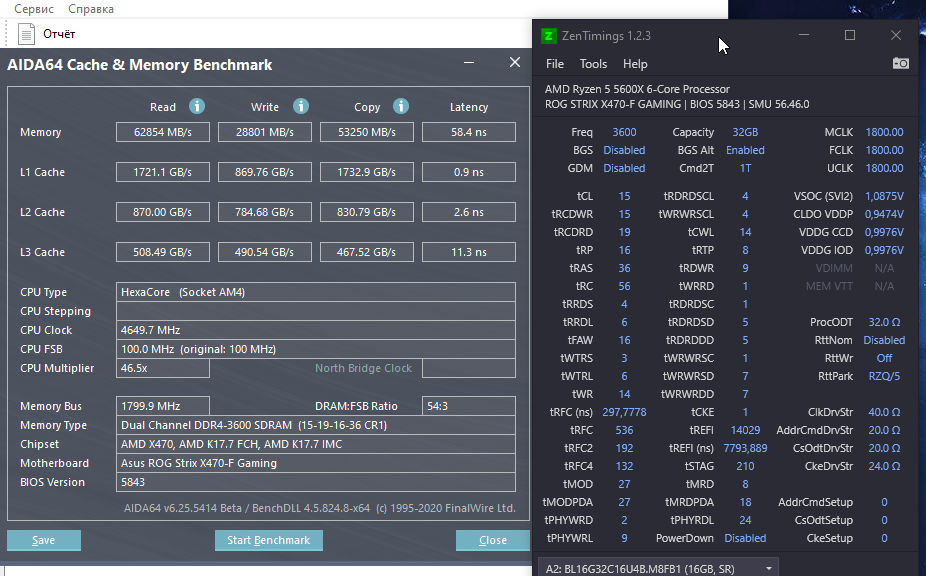Image resolution: width=926 pixels, height=576 pixels.
Task: Click the L2 Cache Write value 784.68 GB/s
Action: [265, 212]
